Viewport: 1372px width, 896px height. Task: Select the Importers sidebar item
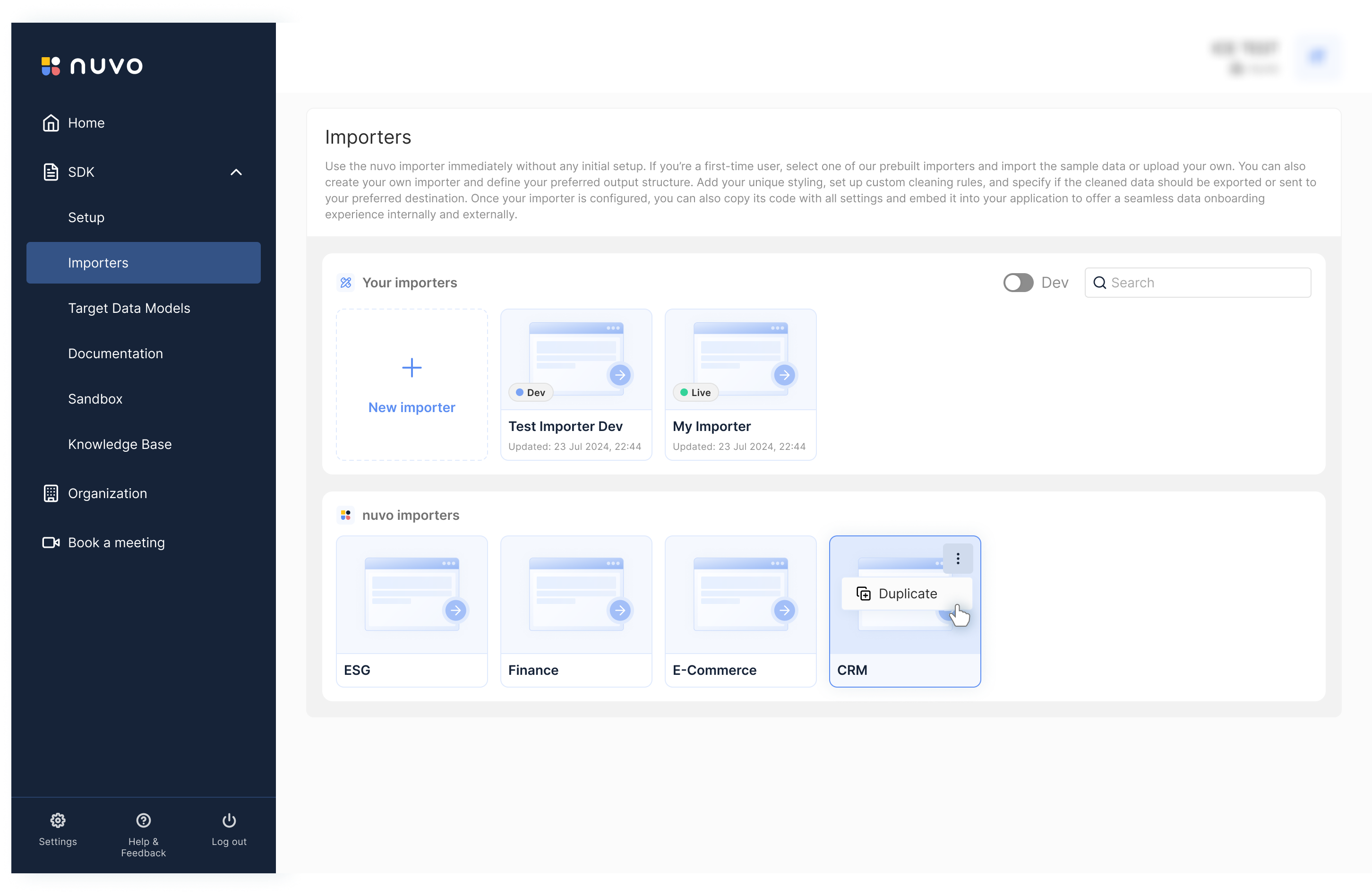tap(144, 263)
